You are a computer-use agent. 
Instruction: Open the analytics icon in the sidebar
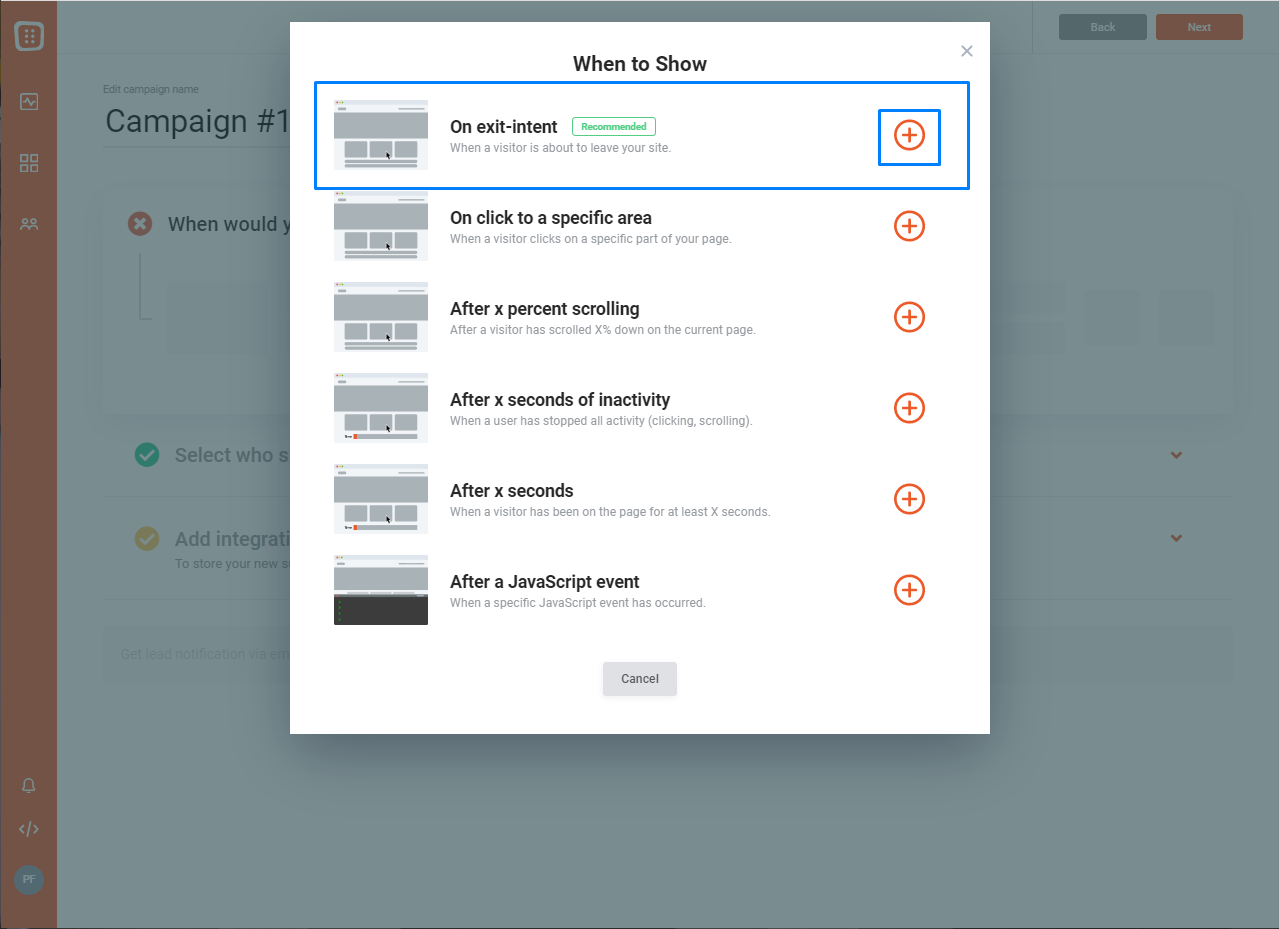(29, 101)
